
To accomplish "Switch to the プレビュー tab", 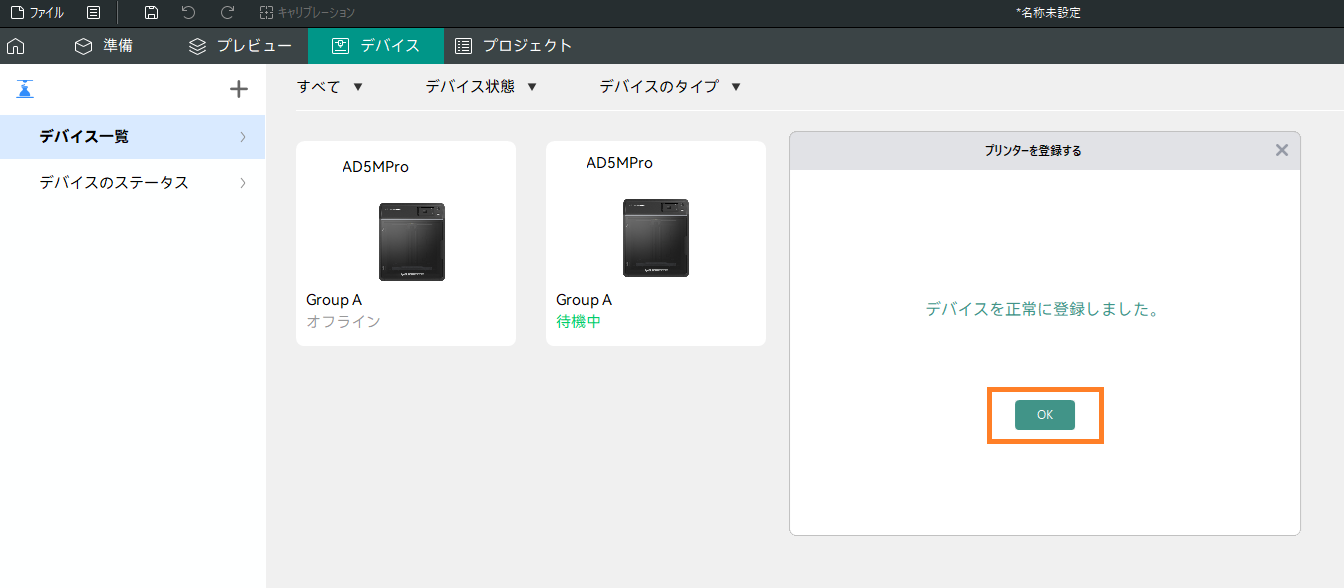I will [x=240, y=46].
